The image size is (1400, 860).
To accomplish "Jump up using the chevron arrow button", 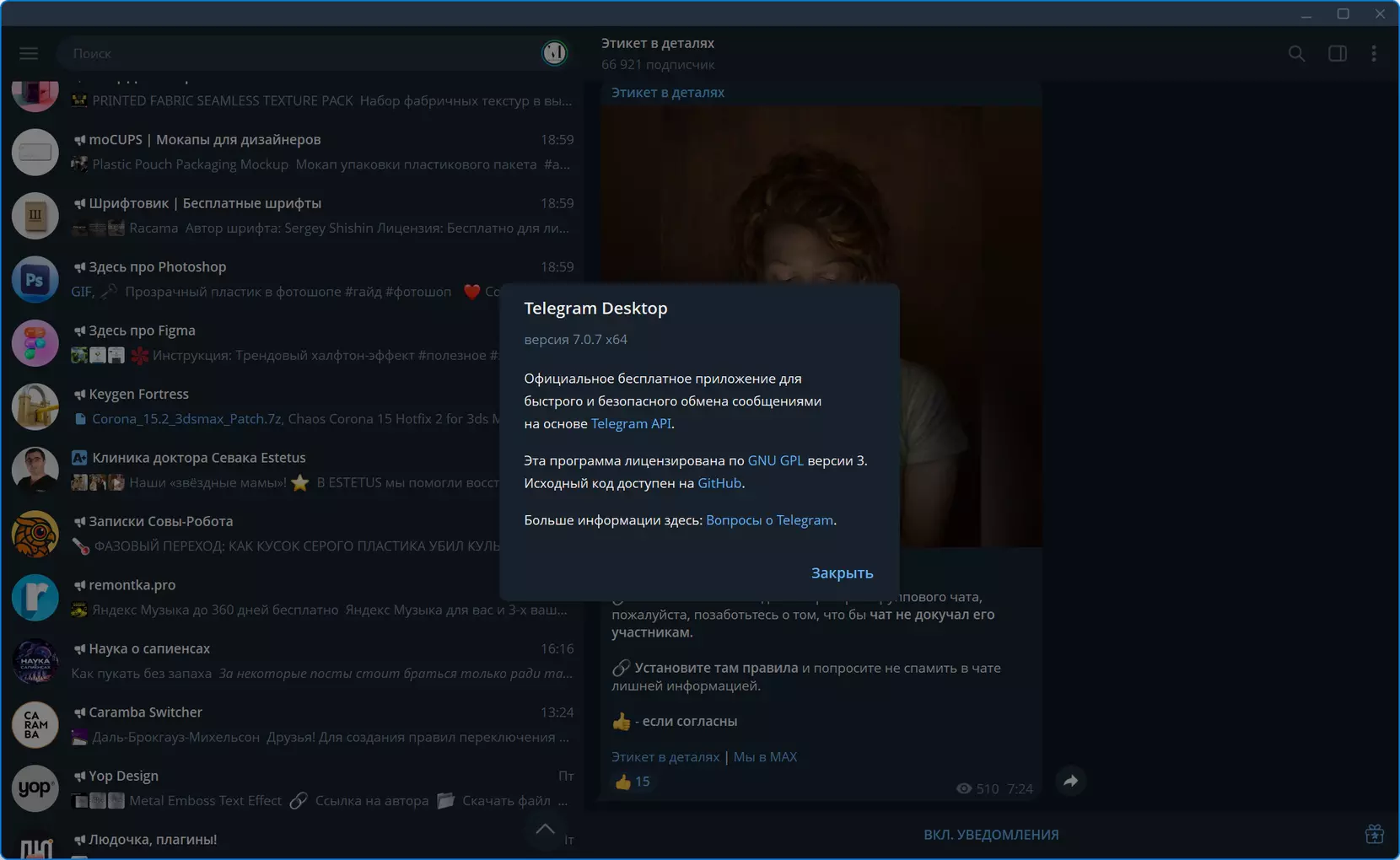I will (546, 829).
